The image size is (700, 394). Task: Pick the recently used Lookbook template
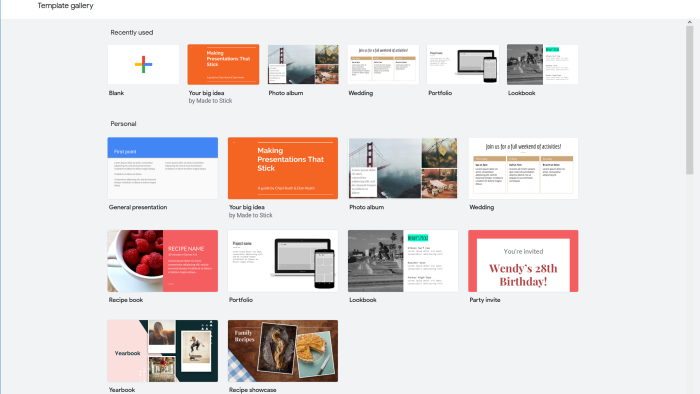(542, 64)
